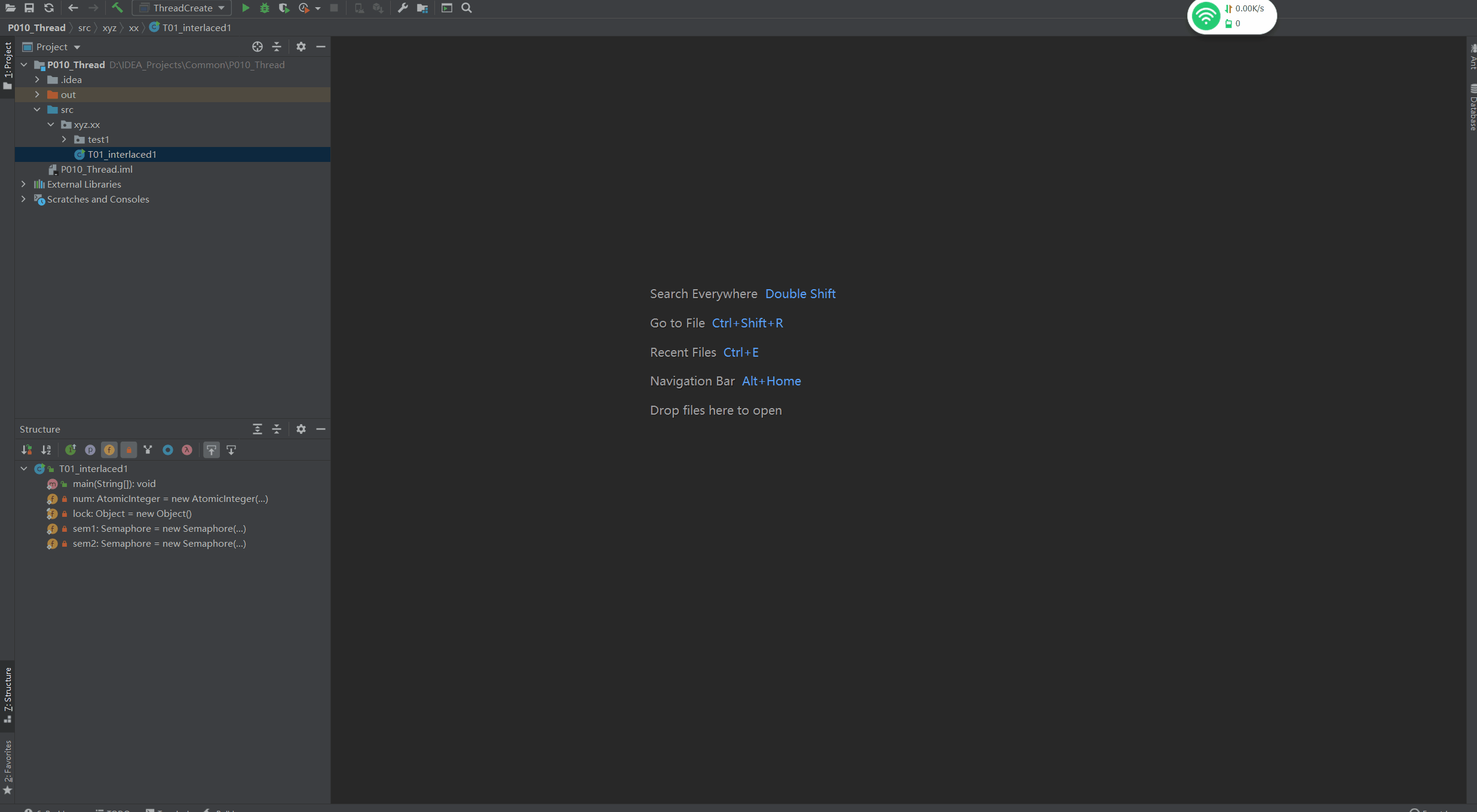The image size is (1477, 812).
Task: Open Project Structure dialog icon
Action: click(x=423, y=8)
